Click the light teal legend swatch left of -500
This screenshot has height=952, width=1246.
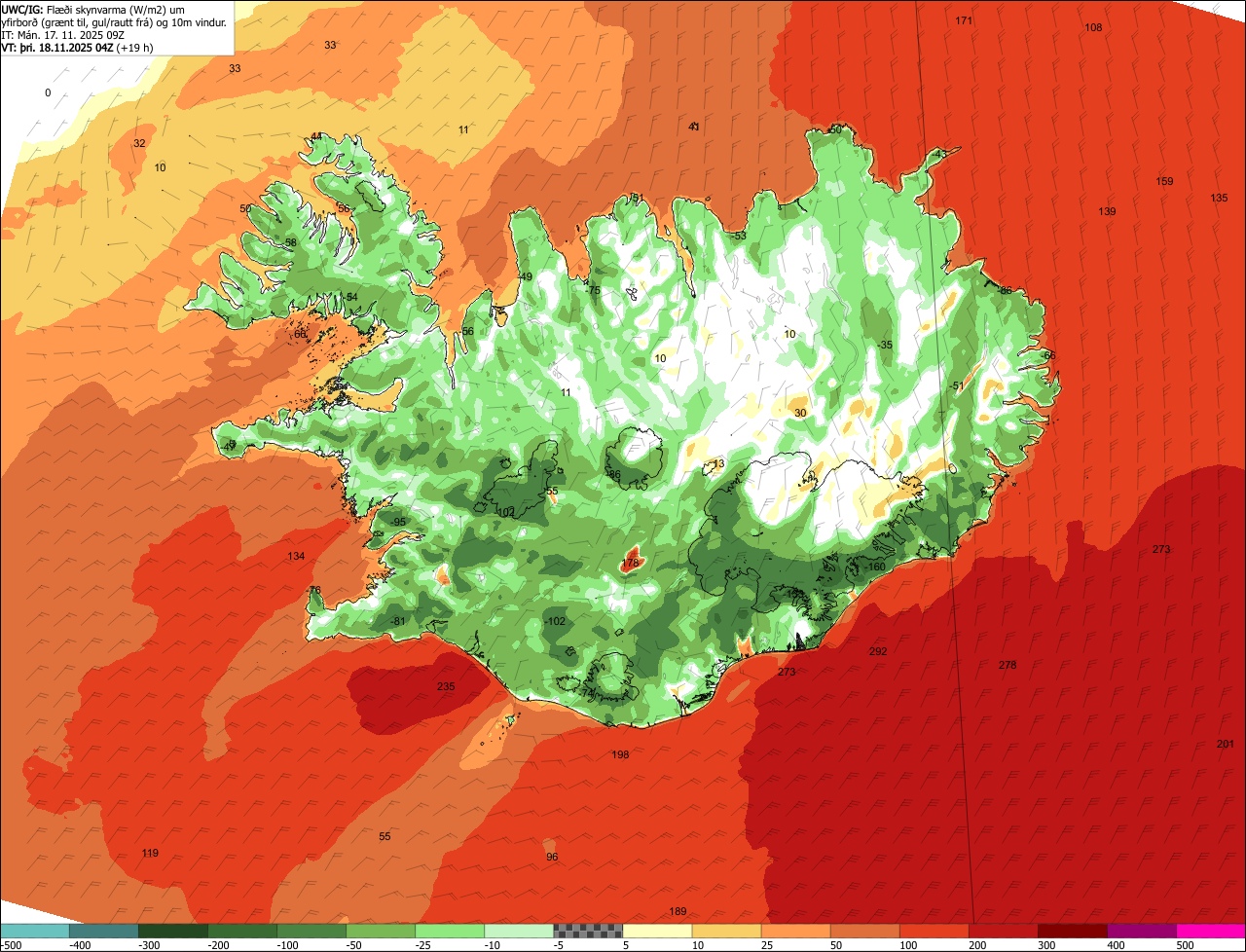pyautogui.click(x=35, y=931)
